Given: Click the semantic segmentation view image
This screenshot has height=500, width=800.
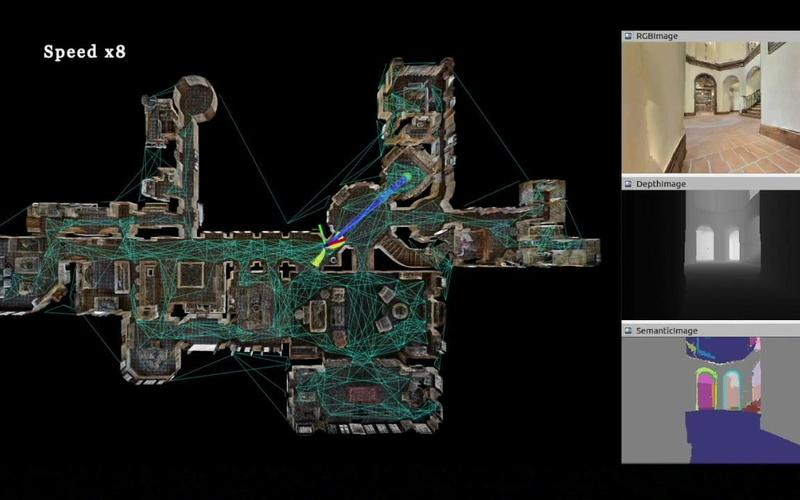Looking at the screenshot, I should click(x=710, y=400).
